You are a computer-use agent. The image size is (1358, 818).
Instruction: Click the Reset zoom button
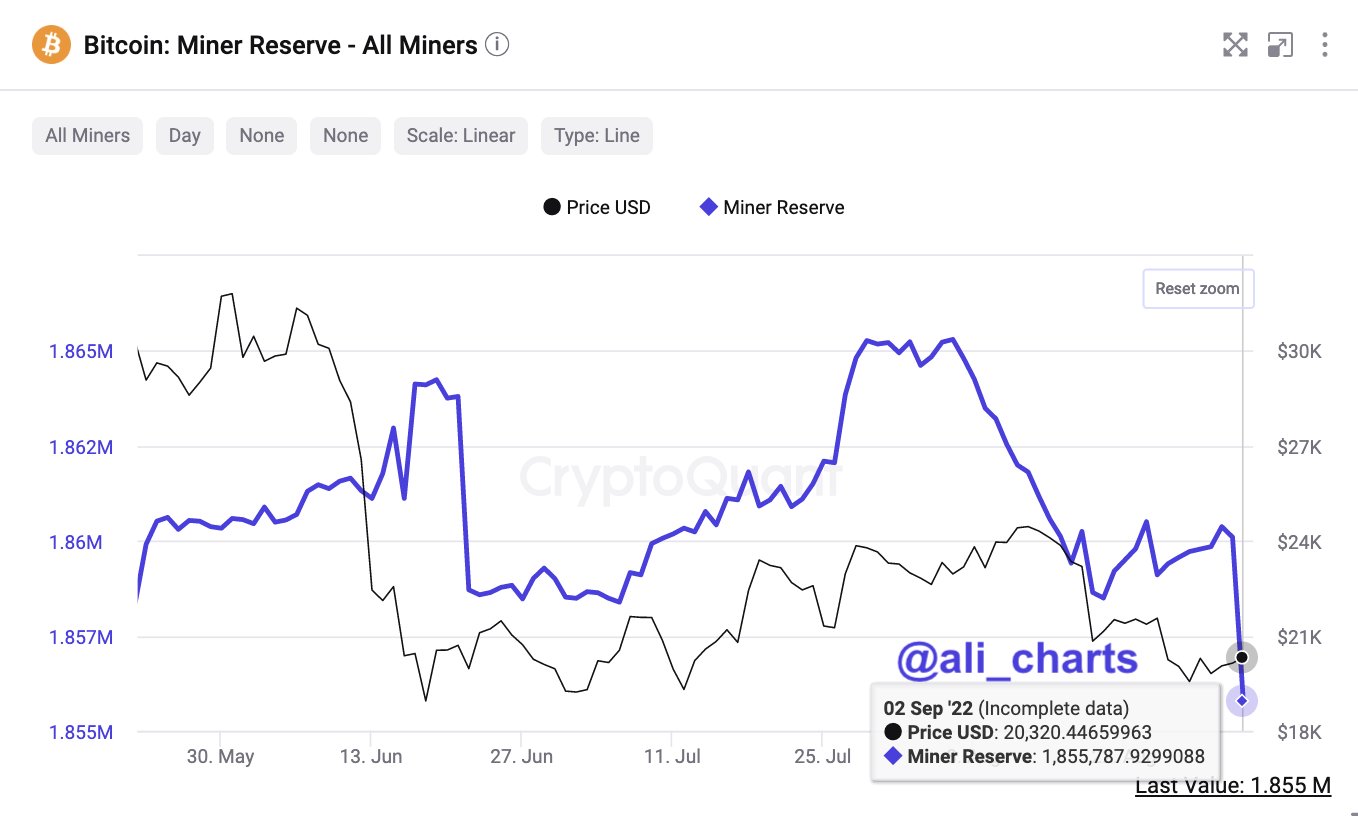1197,289
